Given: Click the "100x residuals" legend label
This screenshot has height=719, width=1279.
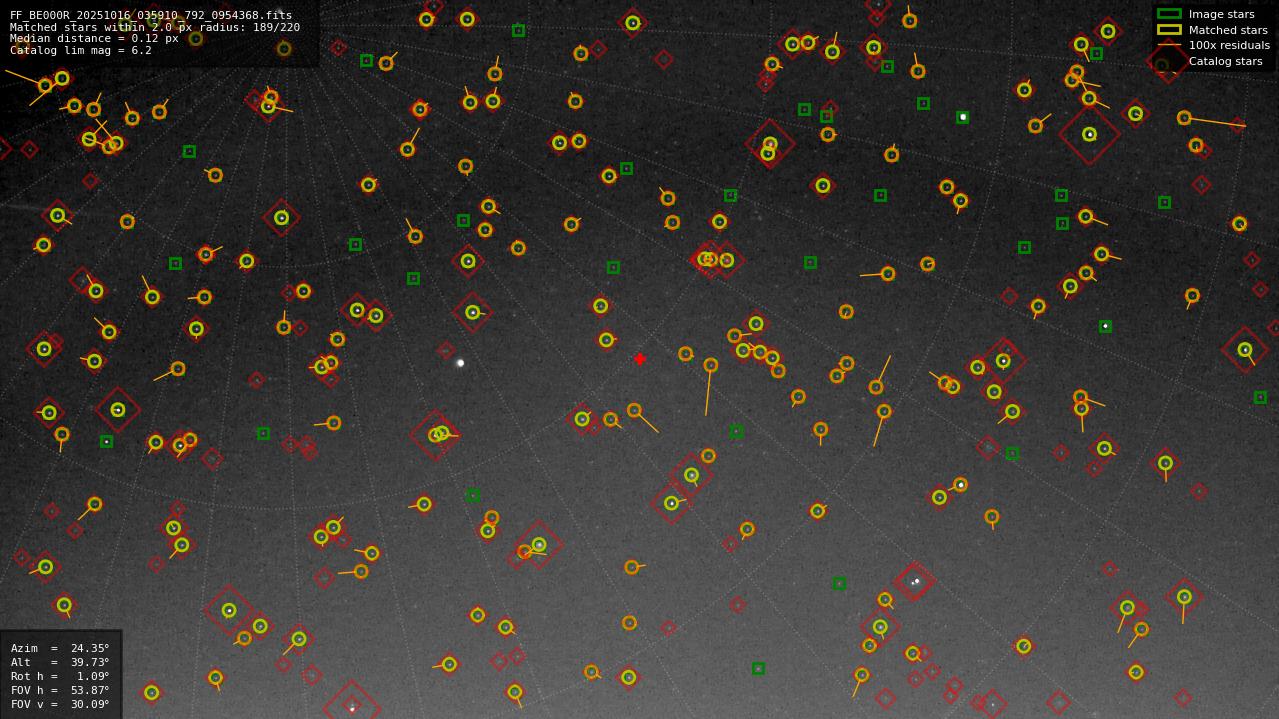Looking at the screenshot, I should click(x=1229, y=45).
